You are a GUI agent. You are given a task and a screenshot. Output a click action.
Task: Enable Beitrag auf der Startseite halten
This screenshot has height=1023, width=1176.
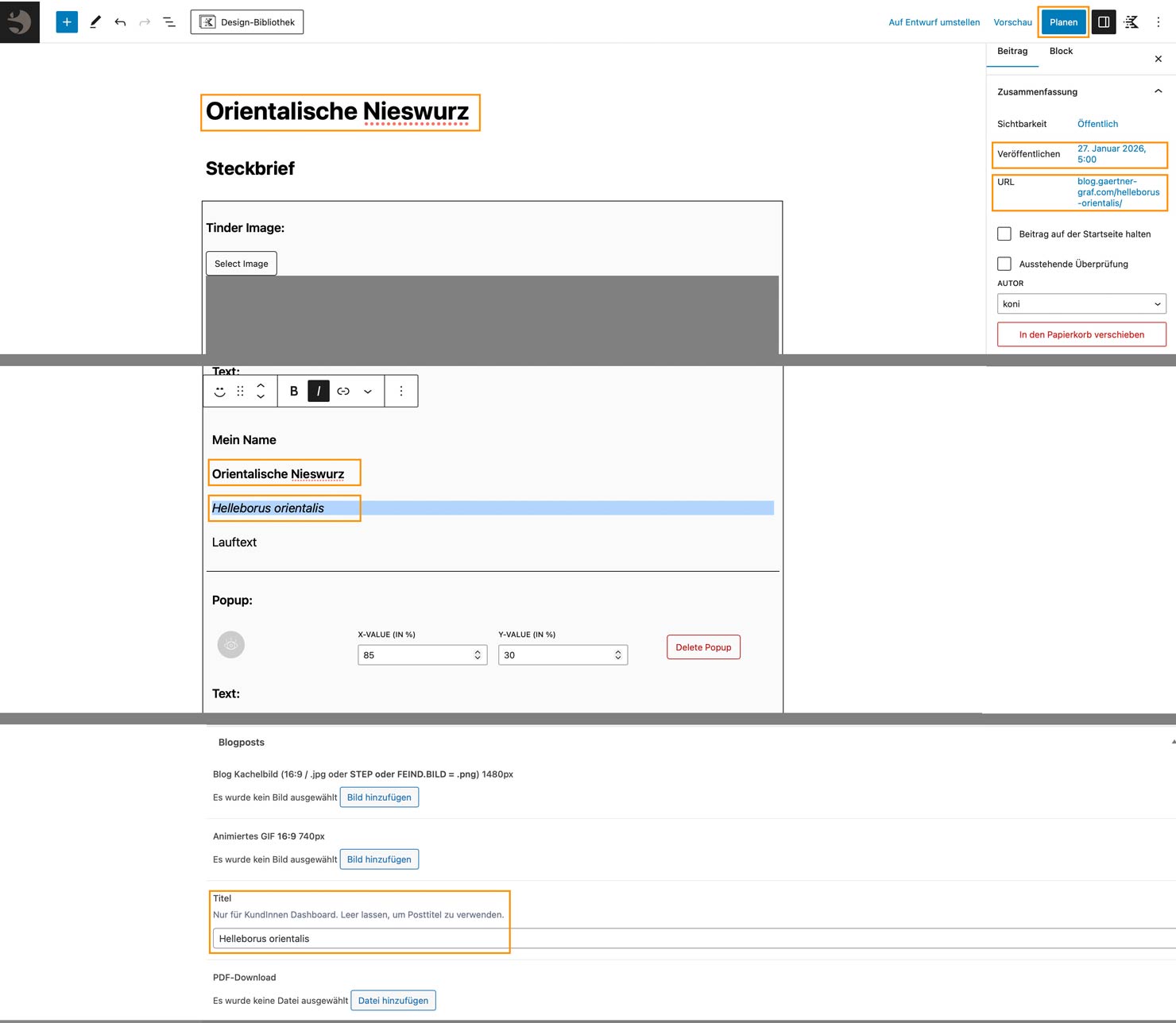pyautogui.click(x=1004, y=234)
